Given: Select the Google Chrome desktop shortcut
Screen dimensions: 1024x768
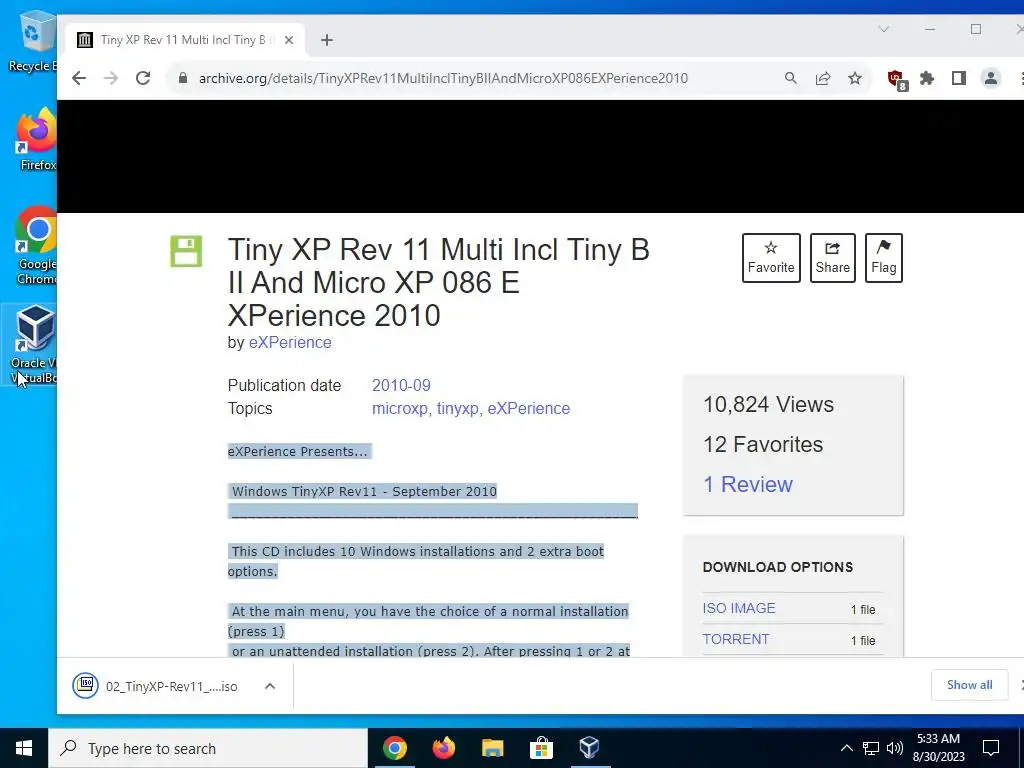Looking at the screenshot, I should click(37, 246).
